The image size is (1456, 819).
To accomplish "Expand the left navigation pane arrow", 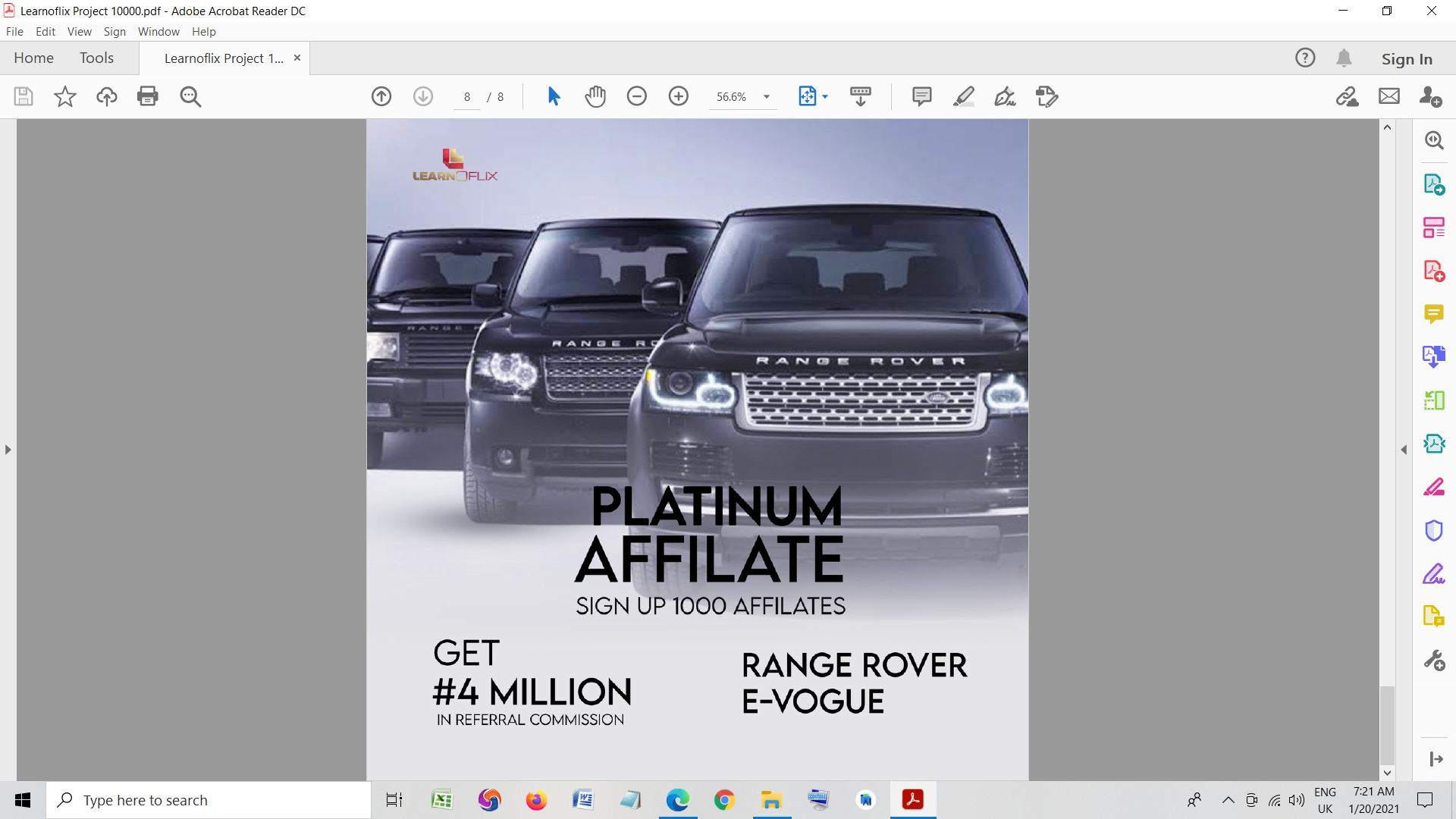I will point(8,450).
